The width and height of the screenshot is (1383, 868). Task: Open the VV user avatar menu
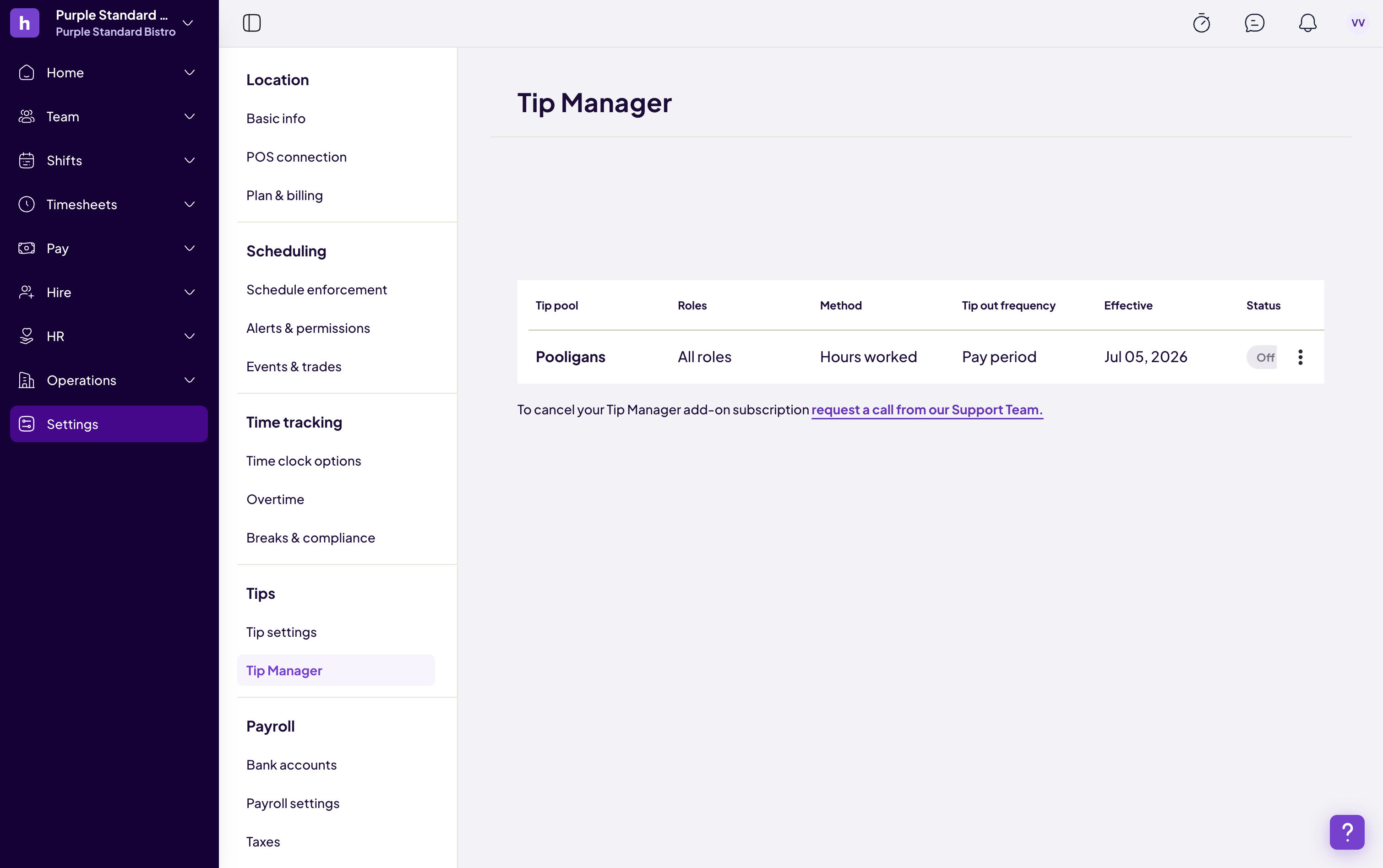point(1358,23)
